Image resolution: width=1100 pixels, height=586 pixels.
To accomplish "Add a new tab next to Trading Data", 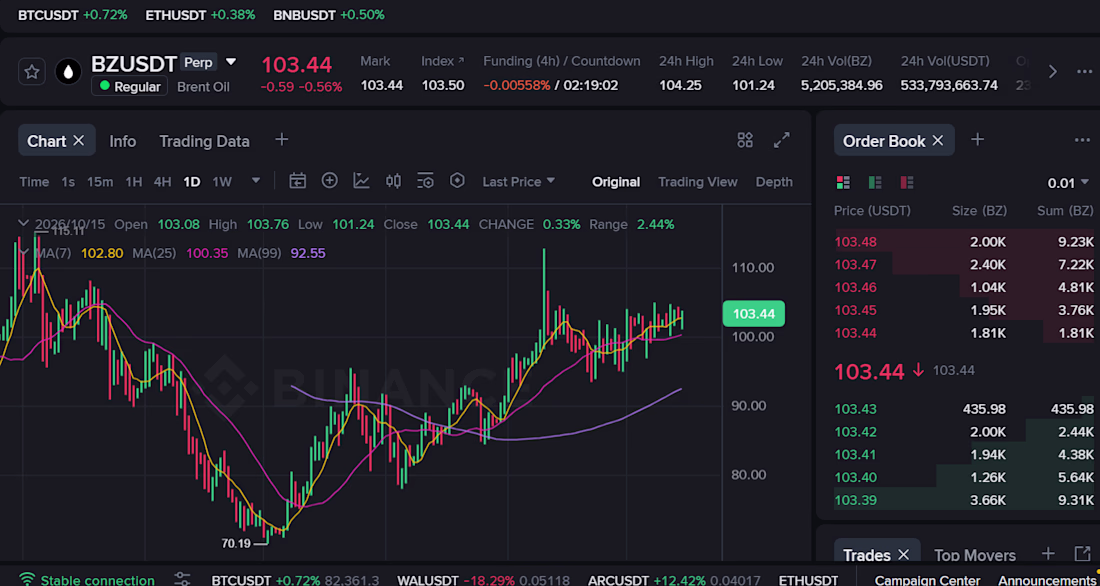I will pos(281,140).
